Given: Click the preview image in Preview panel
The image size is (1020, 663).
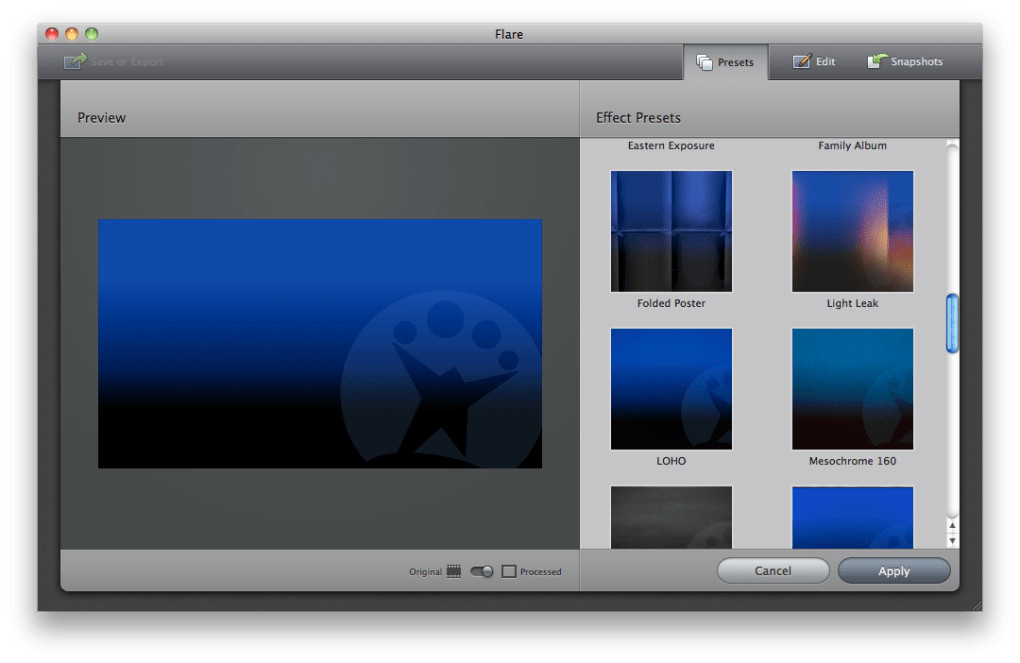Looking at the screenshot, I should tap(319, 344).
